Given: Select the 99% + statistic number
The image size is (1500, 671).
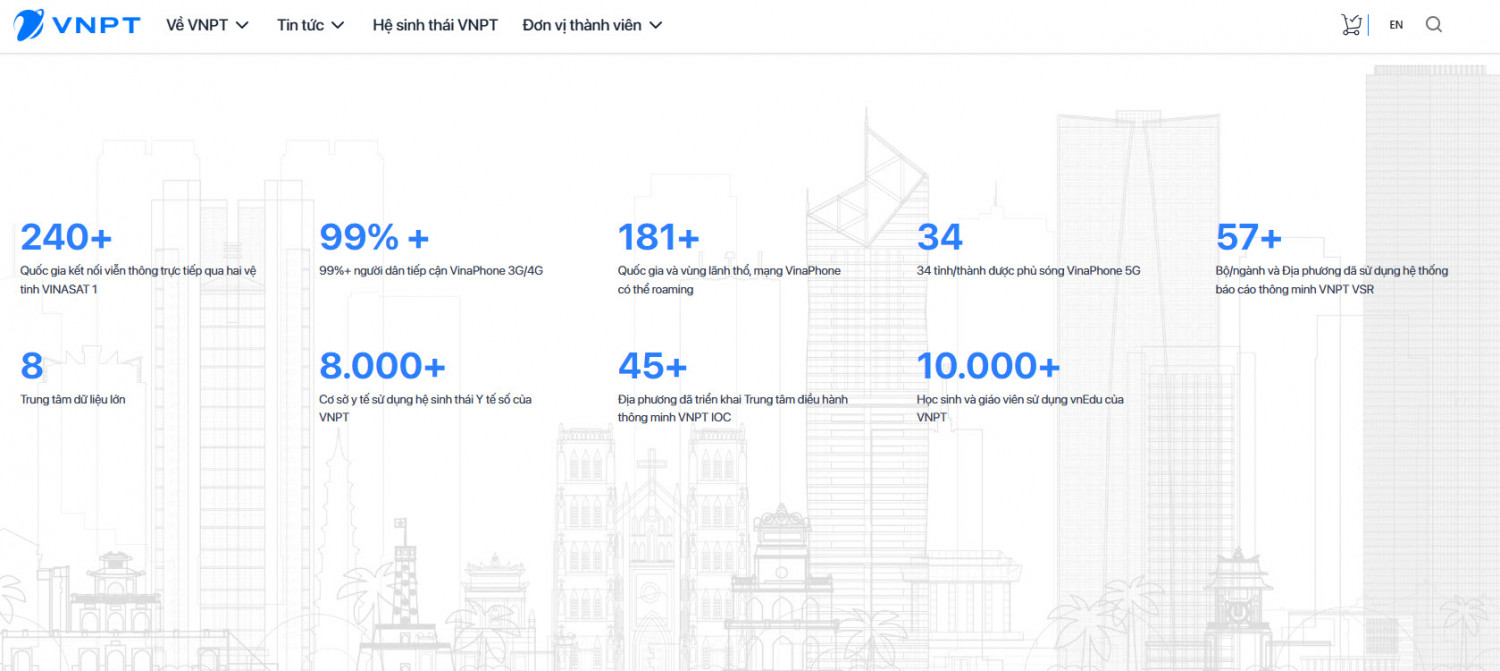Looking at the screenshot, I should click(374, 237).
